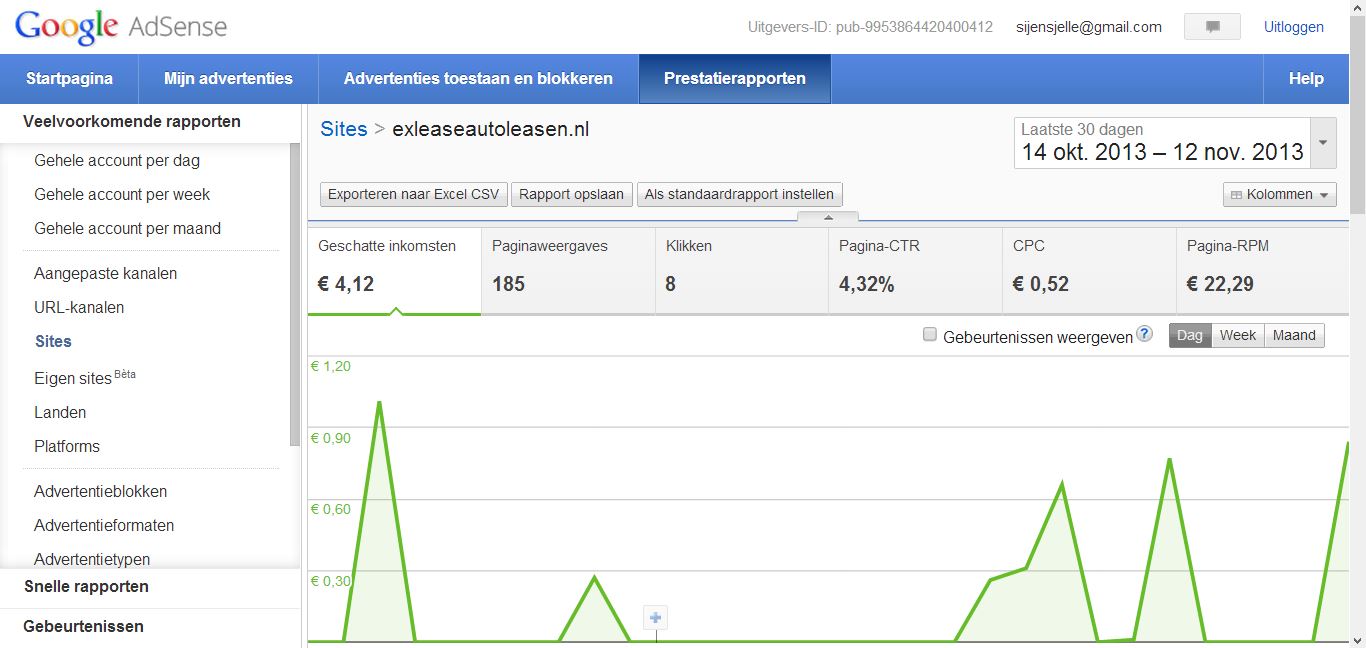Open URL-kanalen report

click(79, 307)
